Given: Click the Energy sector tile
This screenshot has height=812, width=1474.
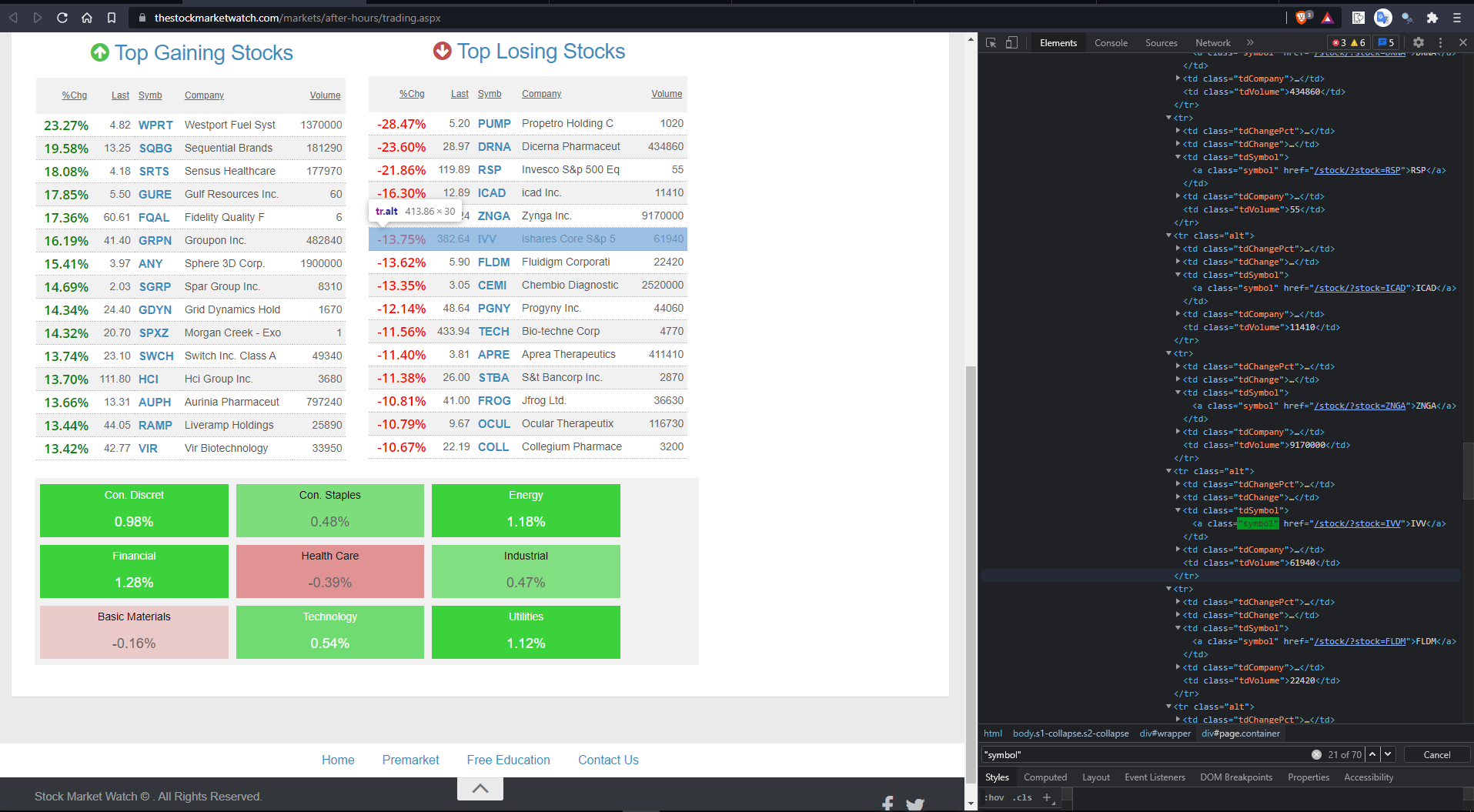Looking at the screenshot, I should click(x=526, y=510).
